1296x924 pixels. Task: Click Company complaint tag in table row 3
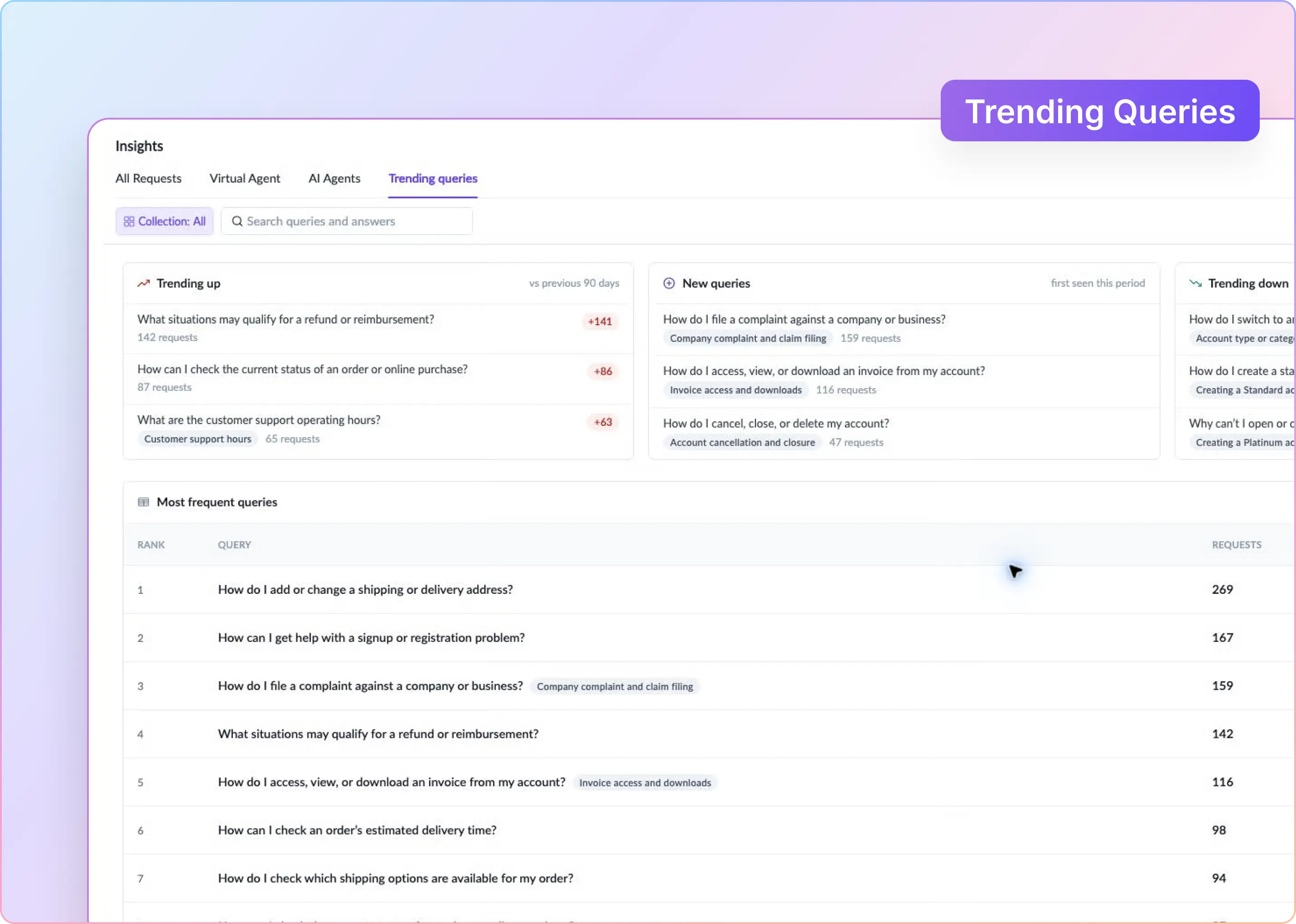pos(615,686)
